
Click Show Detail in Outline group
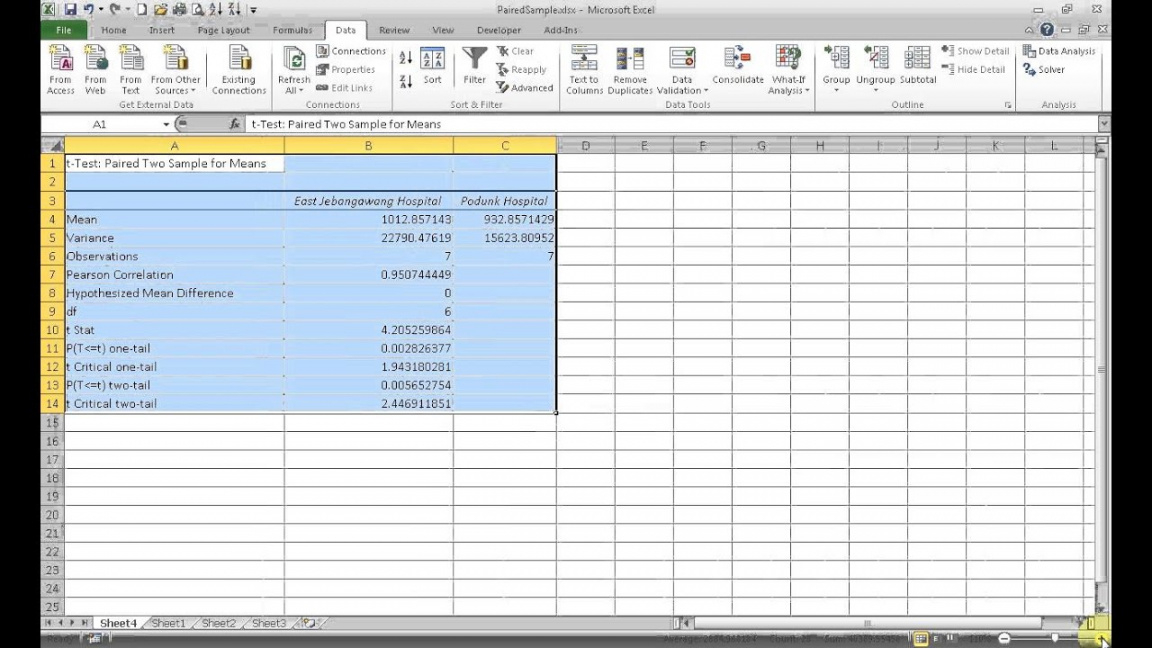click(x=976, y=51)
